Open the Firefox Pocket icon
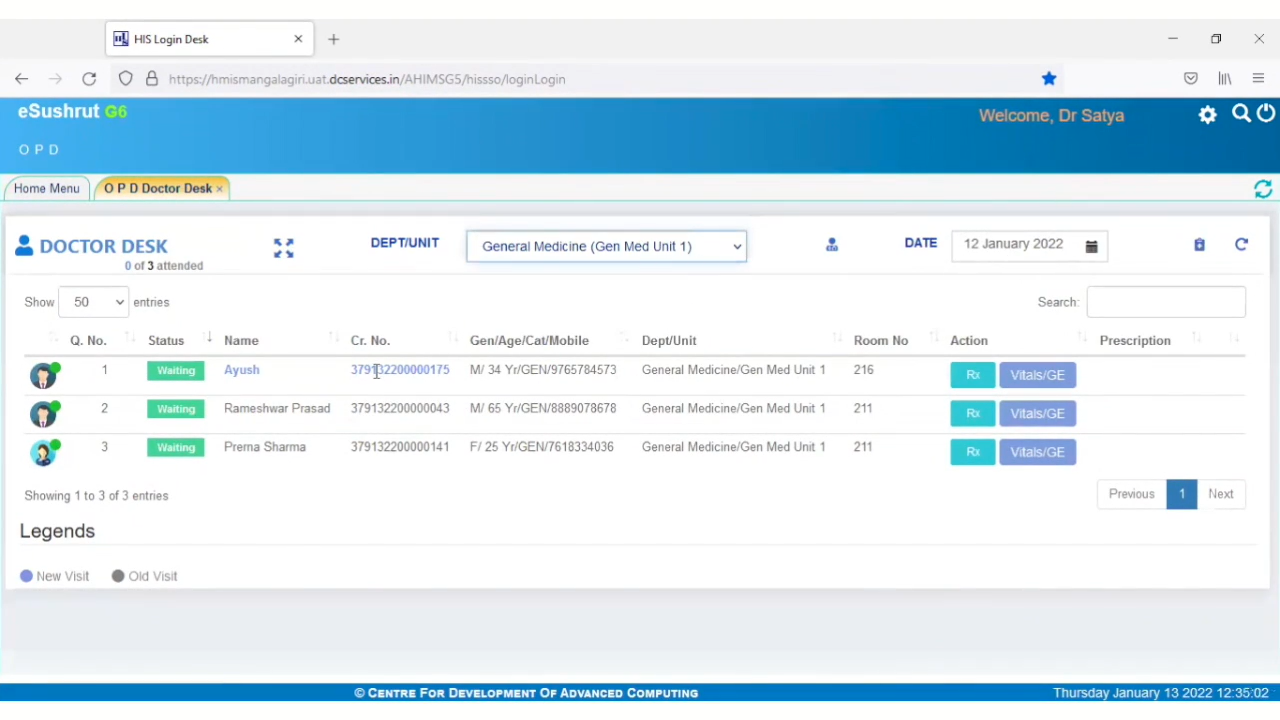This screenshot has height=720, width=1280. (1191, 79)
